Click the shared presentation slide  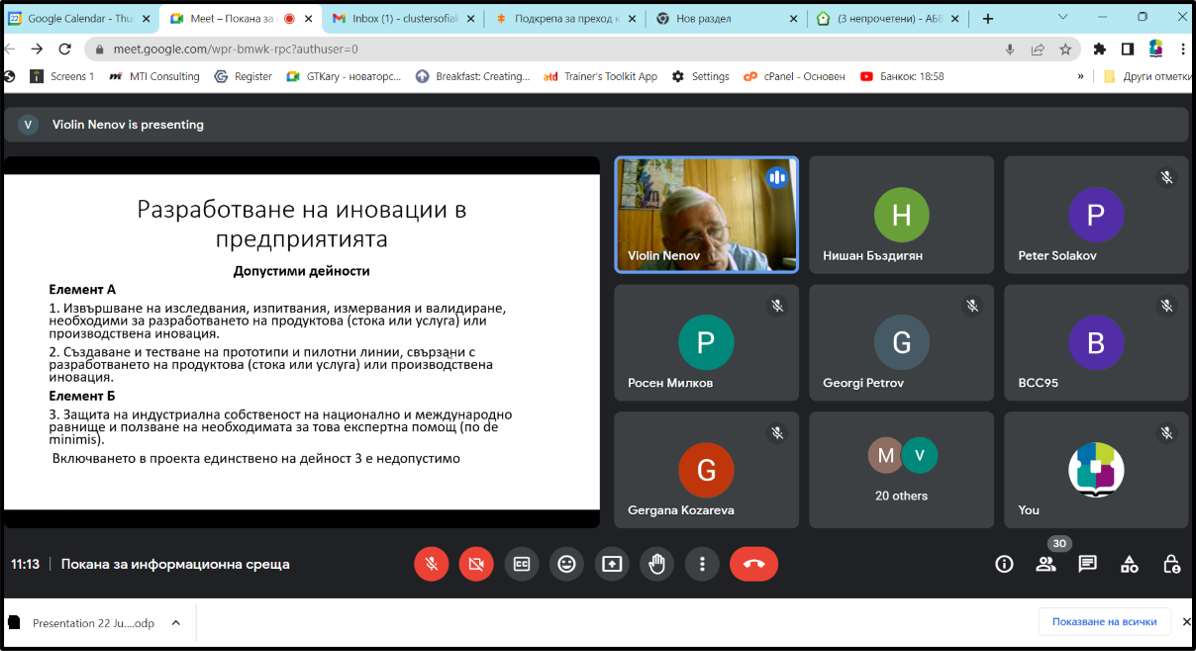click(x=301, y=342)
